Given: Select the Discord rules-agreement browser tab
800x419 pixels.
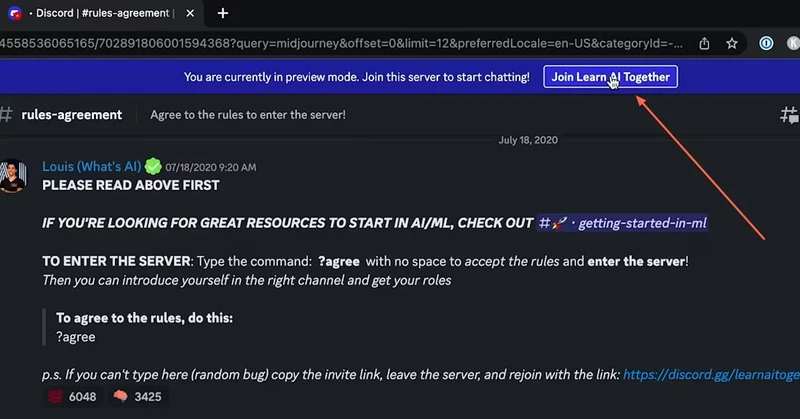Looking at the screenshot, I should coord(100,13).
